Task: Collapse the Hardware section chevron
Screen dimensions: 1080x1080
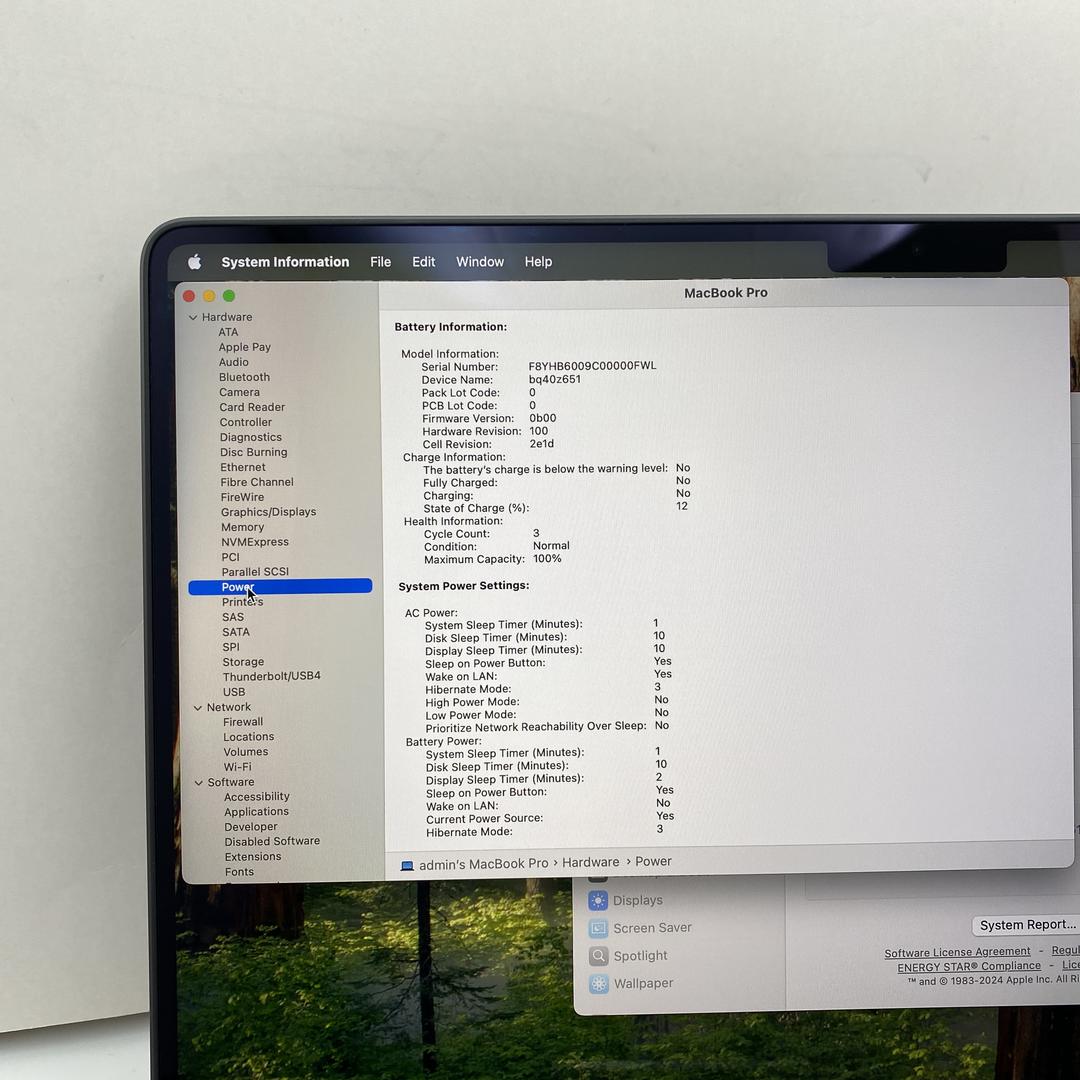Action: pos(193,318)
